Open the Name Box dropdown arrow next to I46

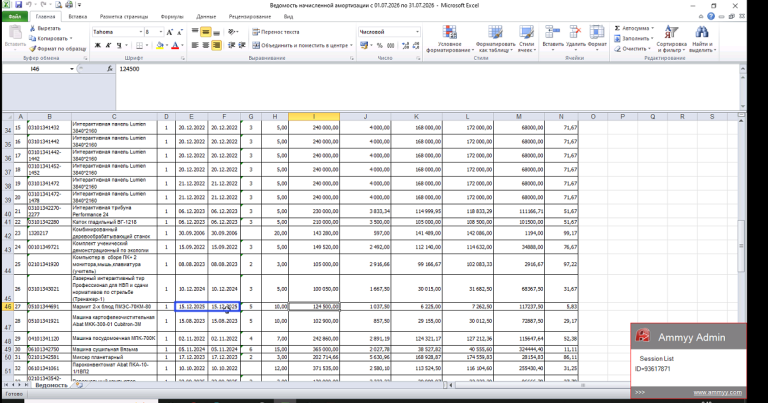(x=72, y=69)
